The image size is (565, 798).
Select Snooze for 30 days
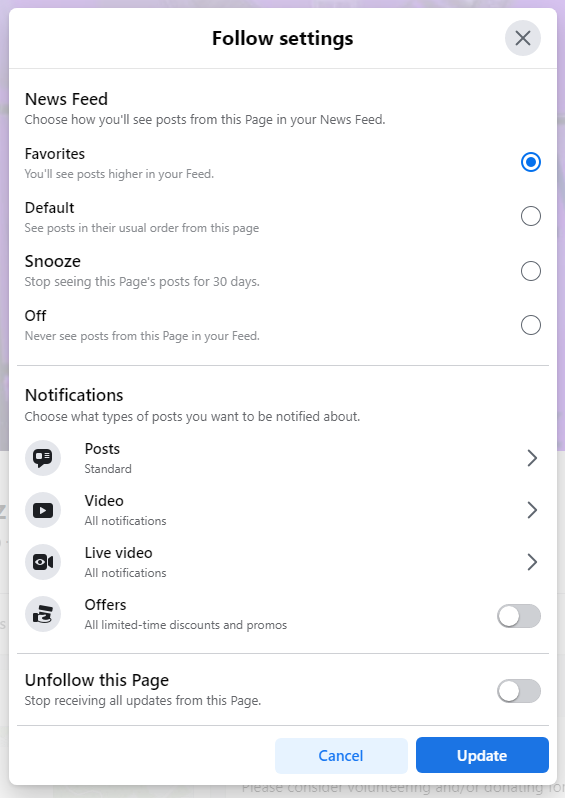530,271
